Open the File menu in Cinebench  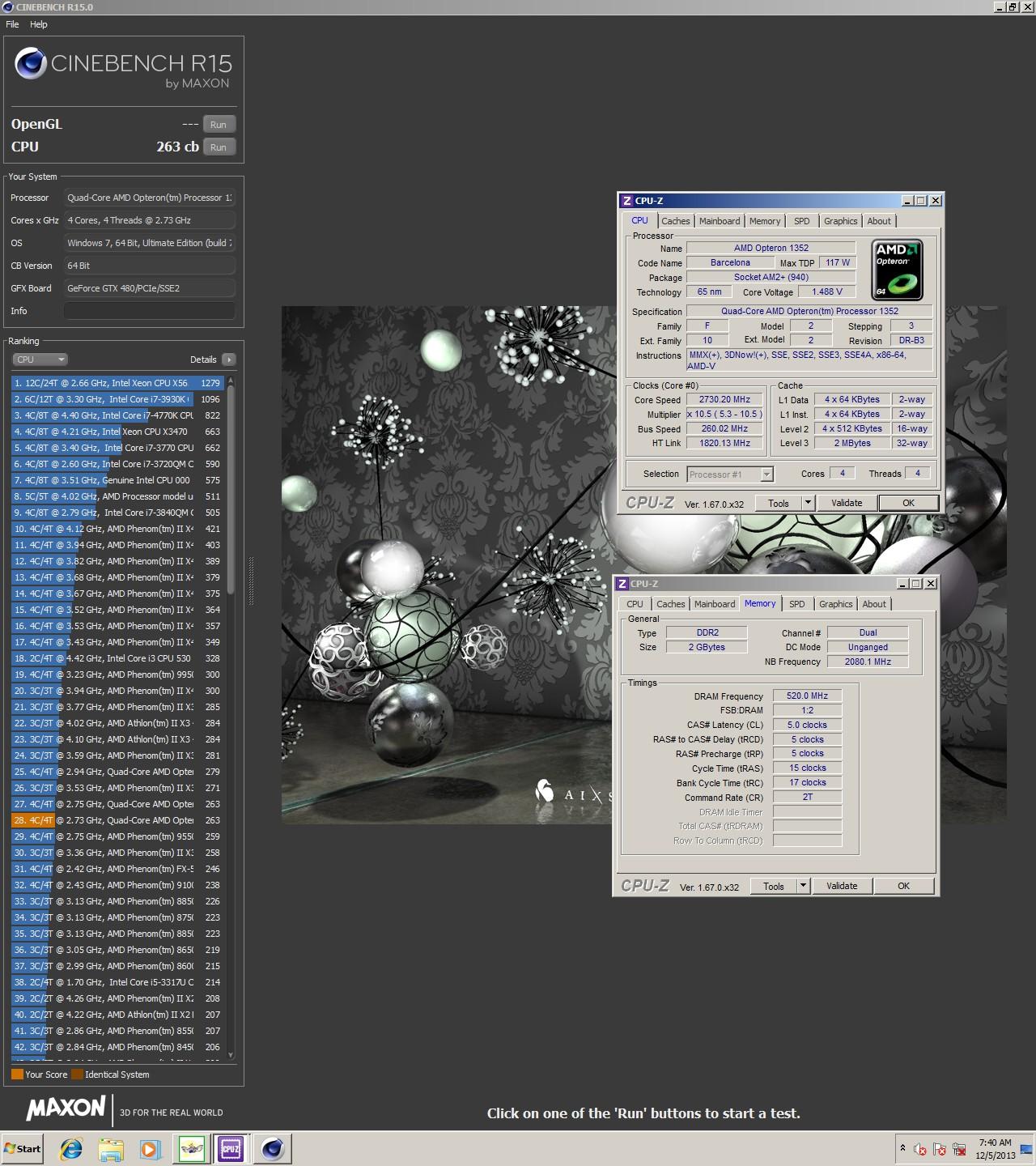click(x=12, y=24)
